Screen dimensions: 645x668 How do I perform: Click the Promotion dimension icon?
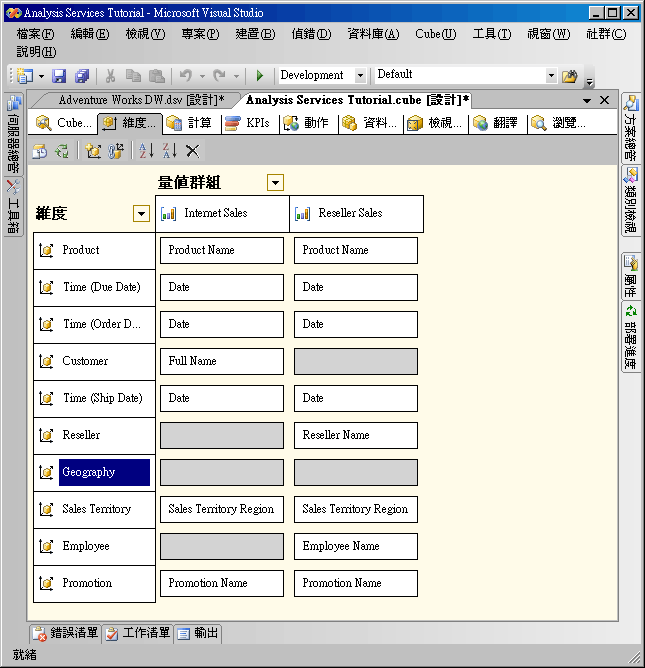[x=46, y=583]
